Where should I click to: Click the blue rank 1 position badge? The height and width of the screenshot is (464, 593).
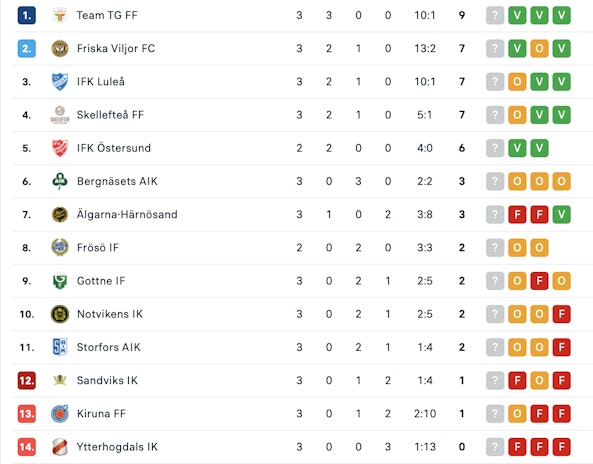tap(26, 16)
